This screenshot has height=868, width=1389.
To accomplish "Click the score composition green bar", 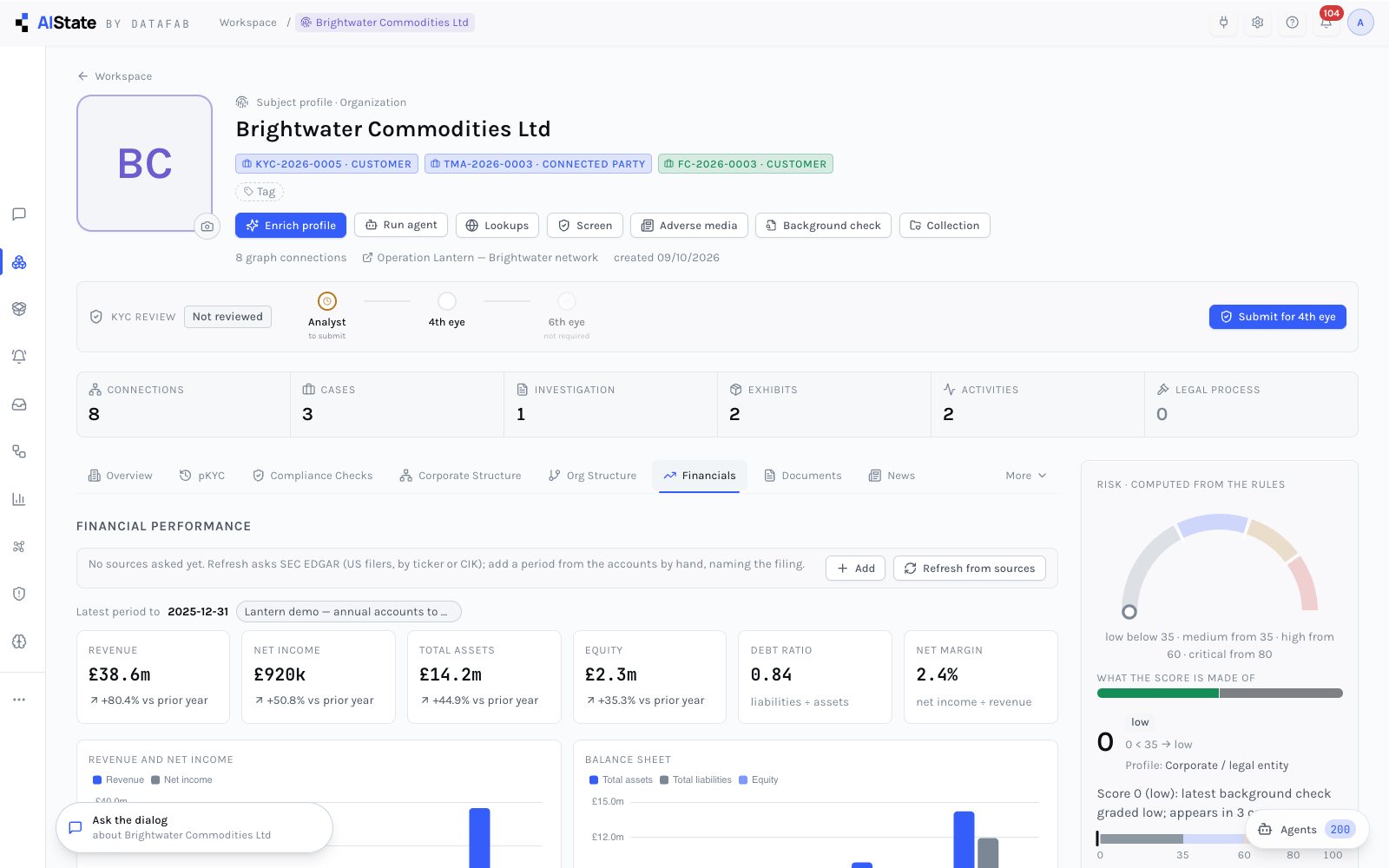I will 1158,694.
